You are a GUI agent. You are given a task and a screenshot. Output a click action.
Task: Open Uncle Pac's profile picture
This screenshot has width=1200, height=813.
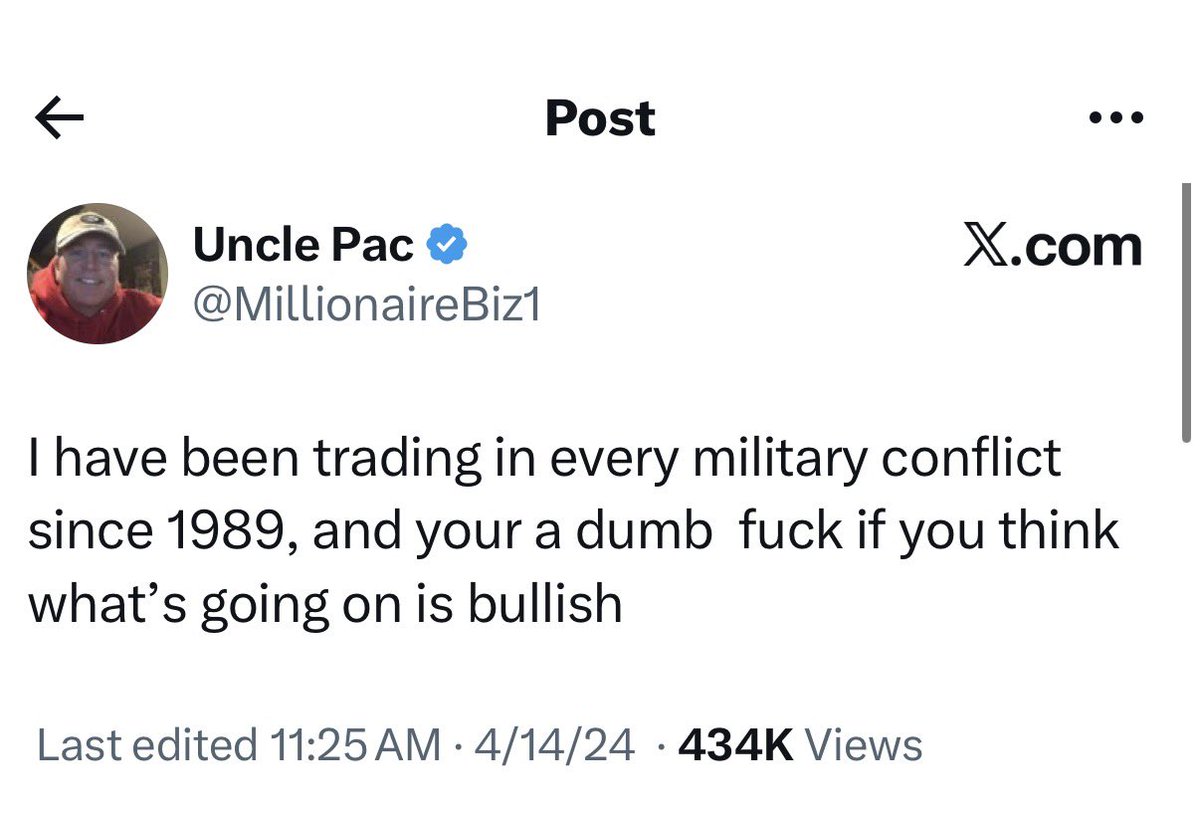pos(97,273)
